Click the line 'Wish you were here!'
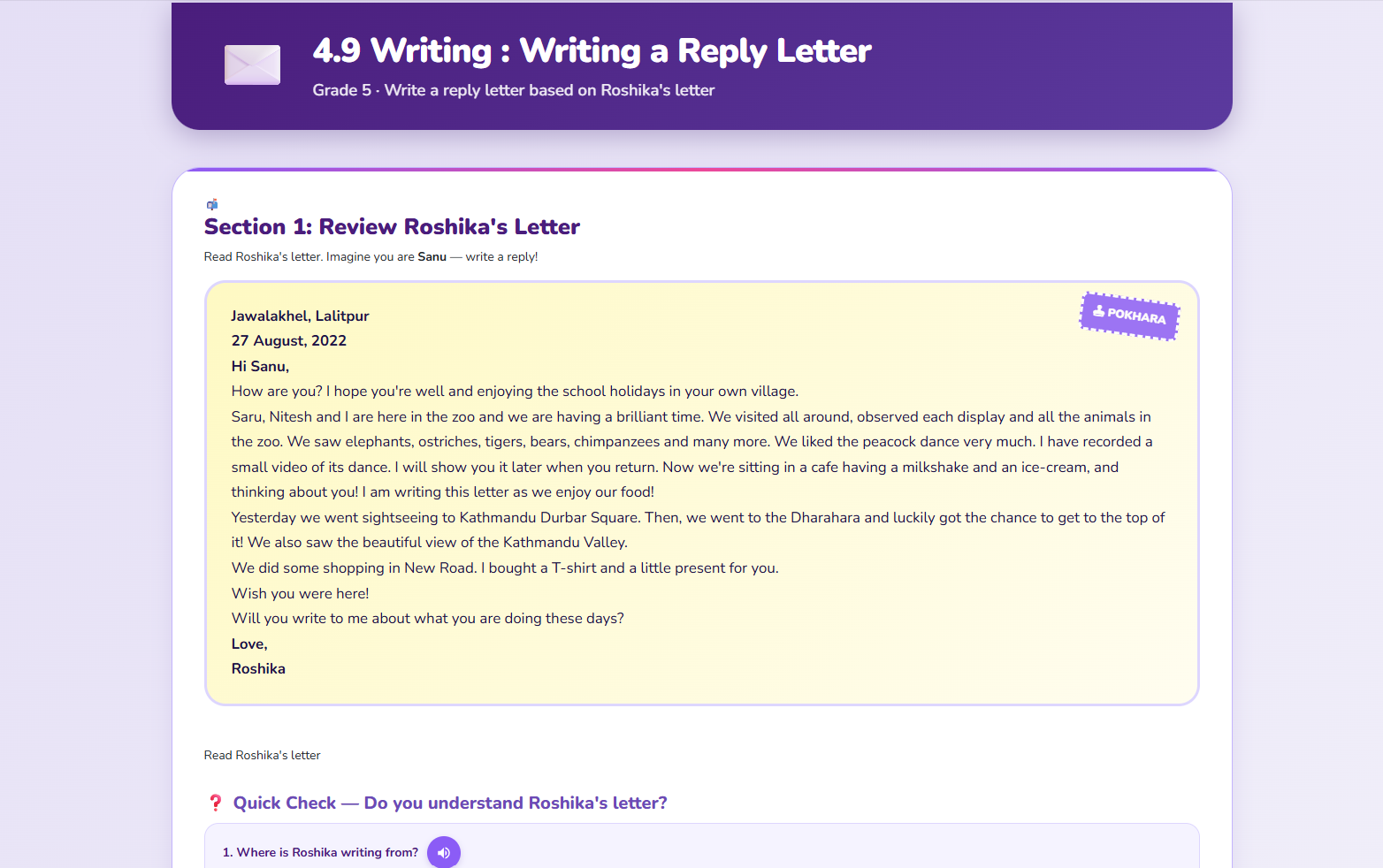Viewport: 1383px width, 868px height. [x=300, y=593]
